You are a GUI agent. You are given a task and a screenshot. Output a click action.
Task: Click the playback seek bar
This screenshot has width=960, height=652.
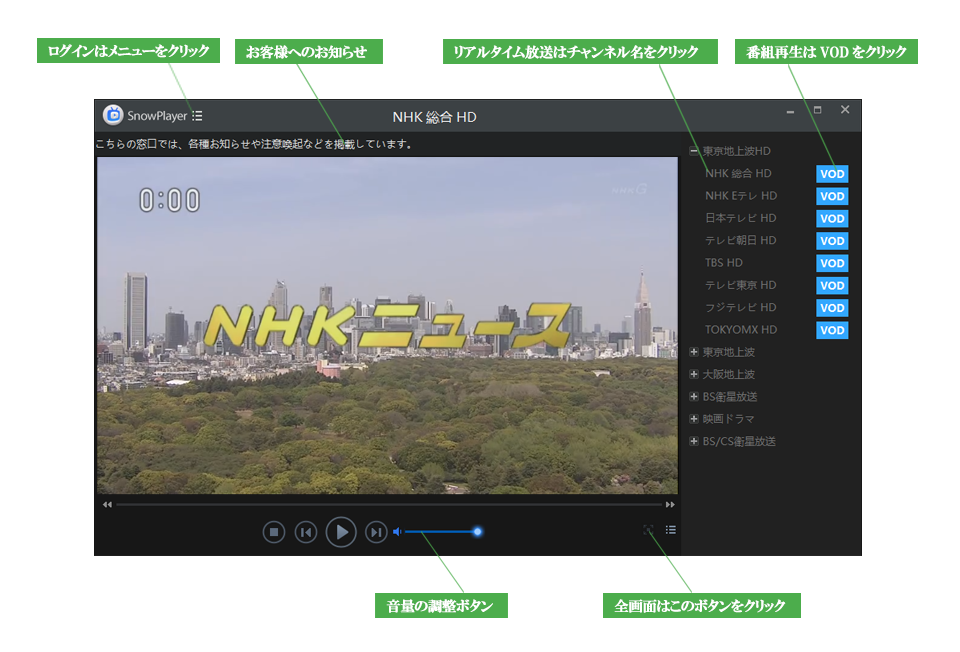[x=389, y=504]
